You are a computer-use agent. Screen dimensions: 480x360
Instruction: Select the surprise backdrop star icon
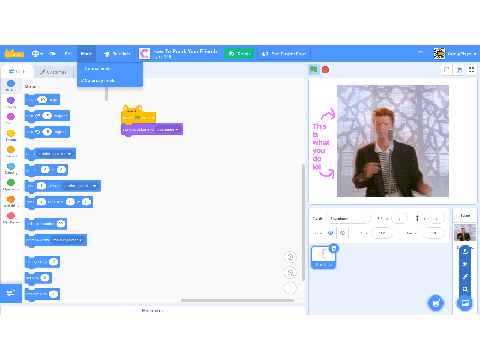[x=465, y=264]
